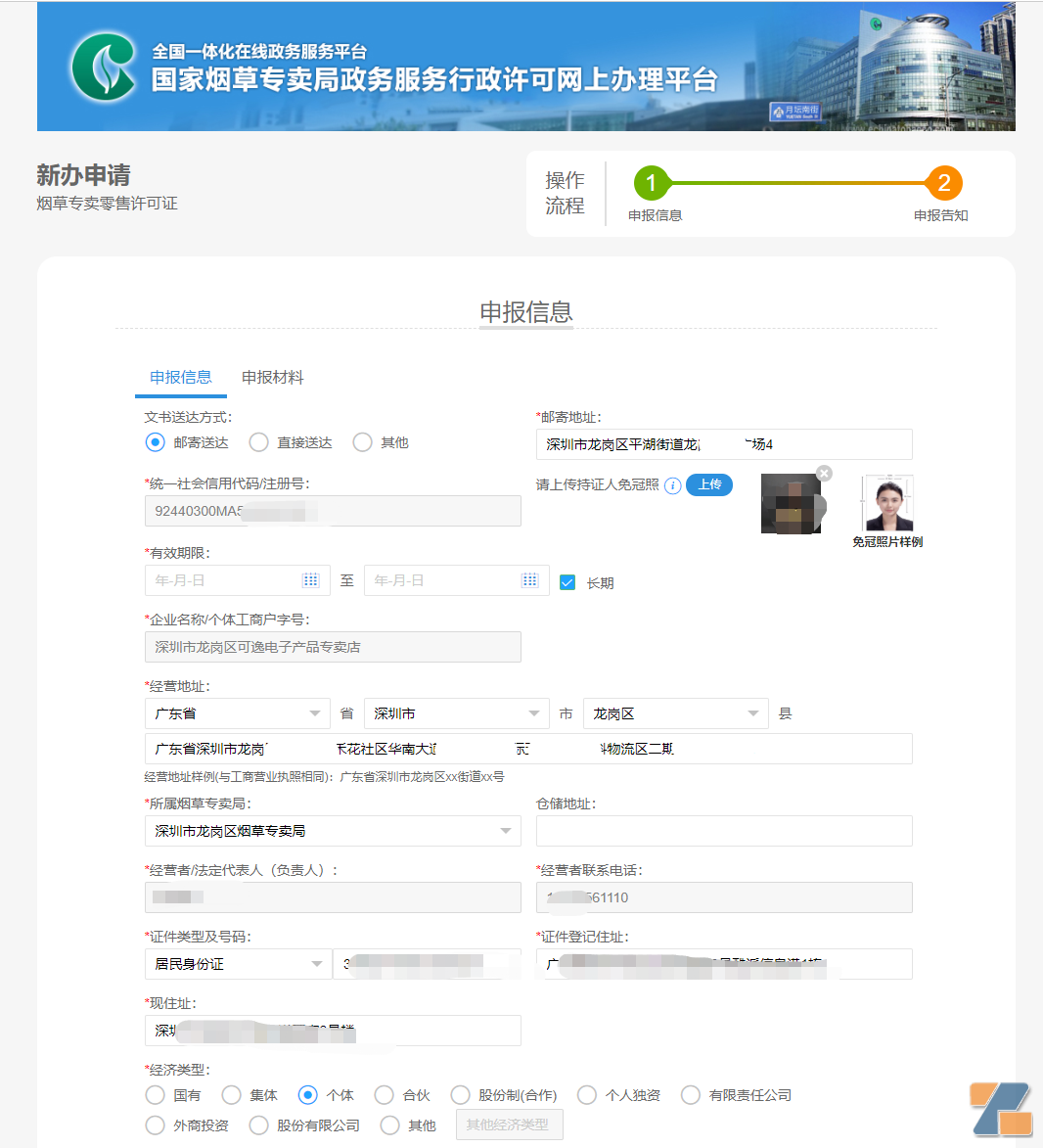Toggle the 长期 checkbox for validity period

tap(567, 582)
